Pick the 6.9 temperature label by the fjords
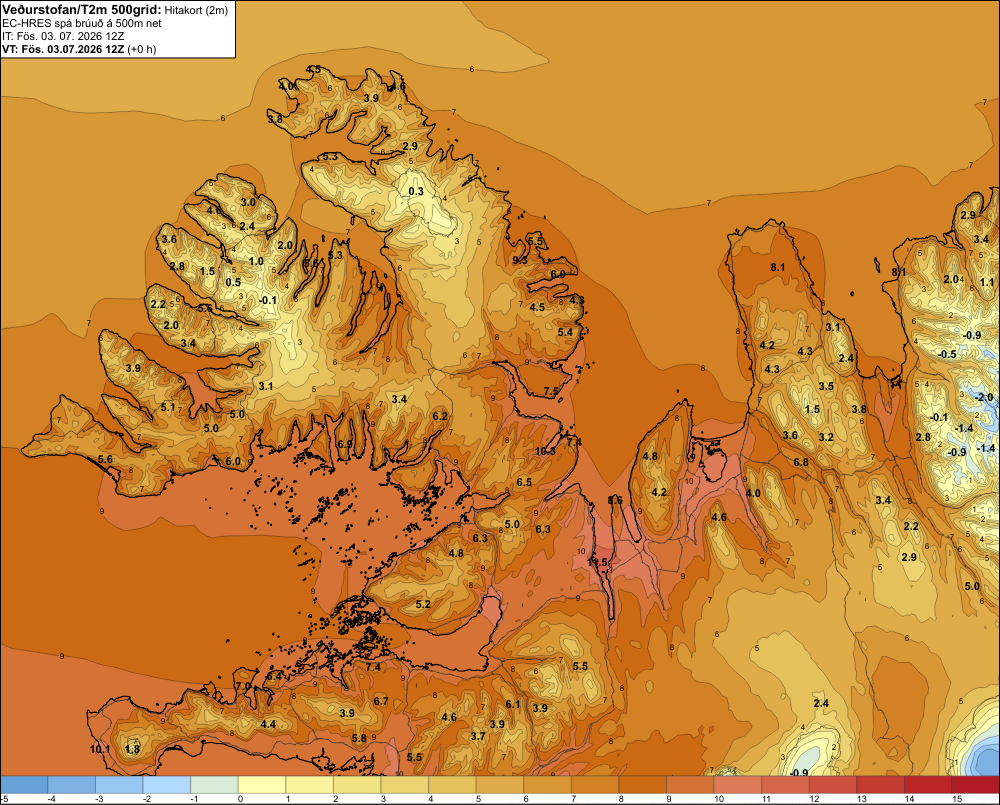The image size is (1000, 805). click(x=345, y=444)
